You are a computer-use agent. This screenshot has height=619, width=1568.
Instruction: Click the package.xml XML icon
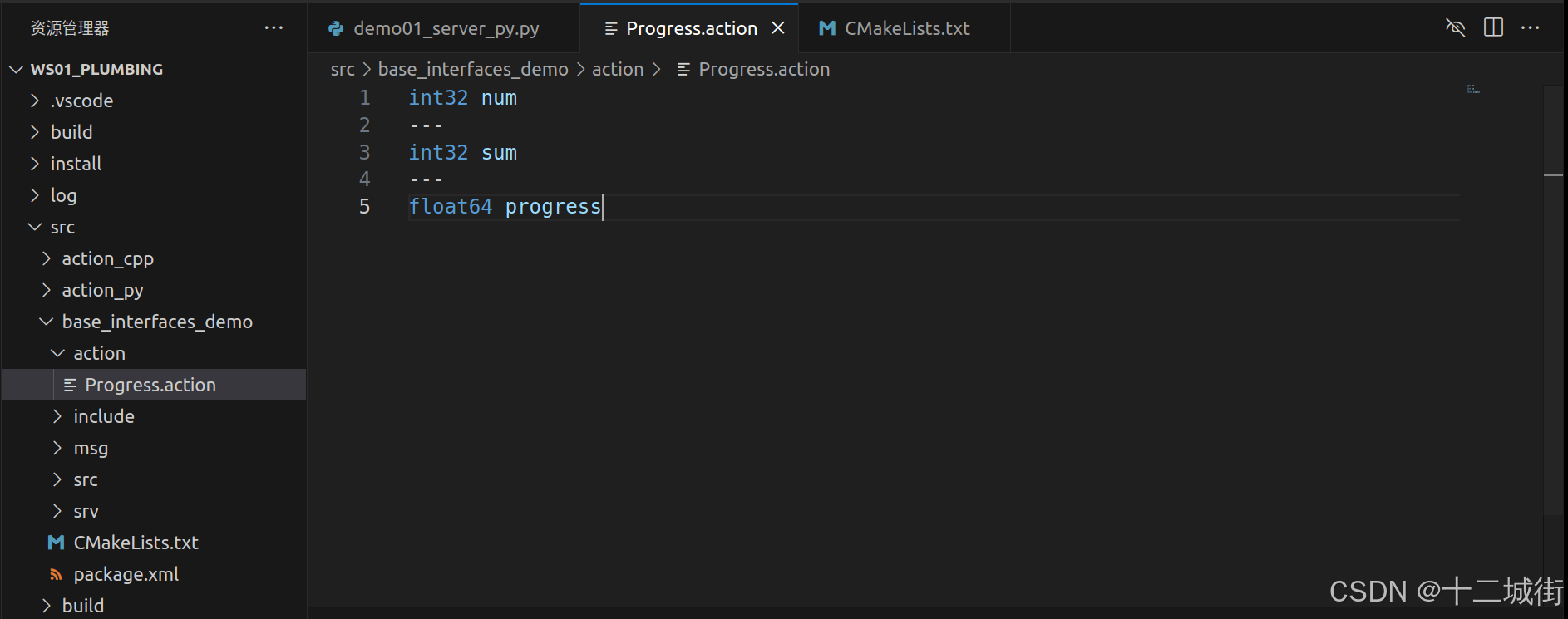(x=56, y=574)
